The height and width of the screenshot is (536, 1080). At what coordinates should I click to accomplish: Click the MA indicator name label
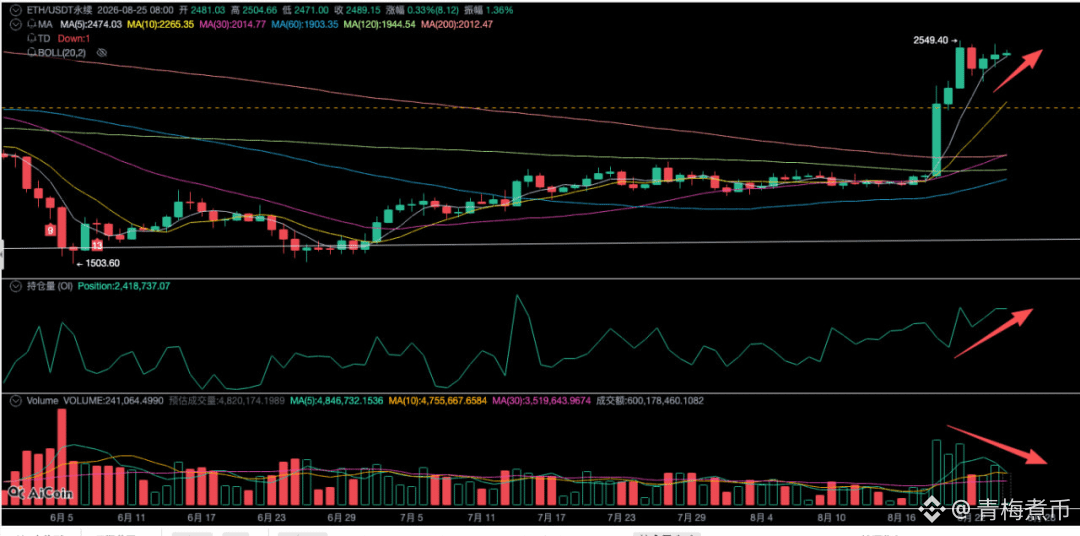point(44,24)
